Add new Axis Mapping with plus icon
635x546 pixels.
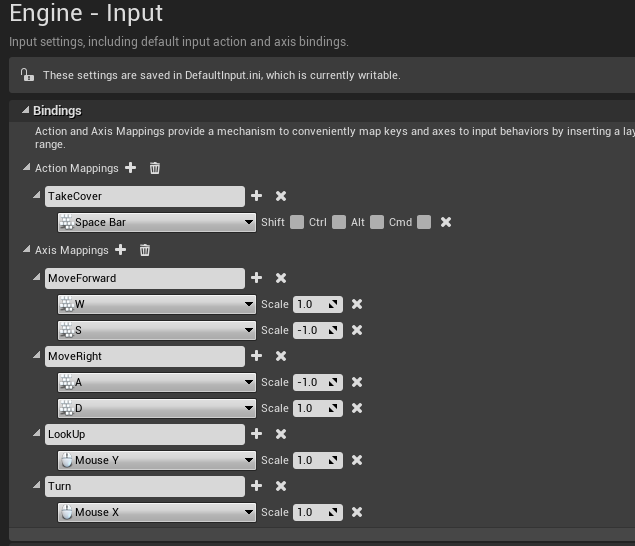(120, 250)
